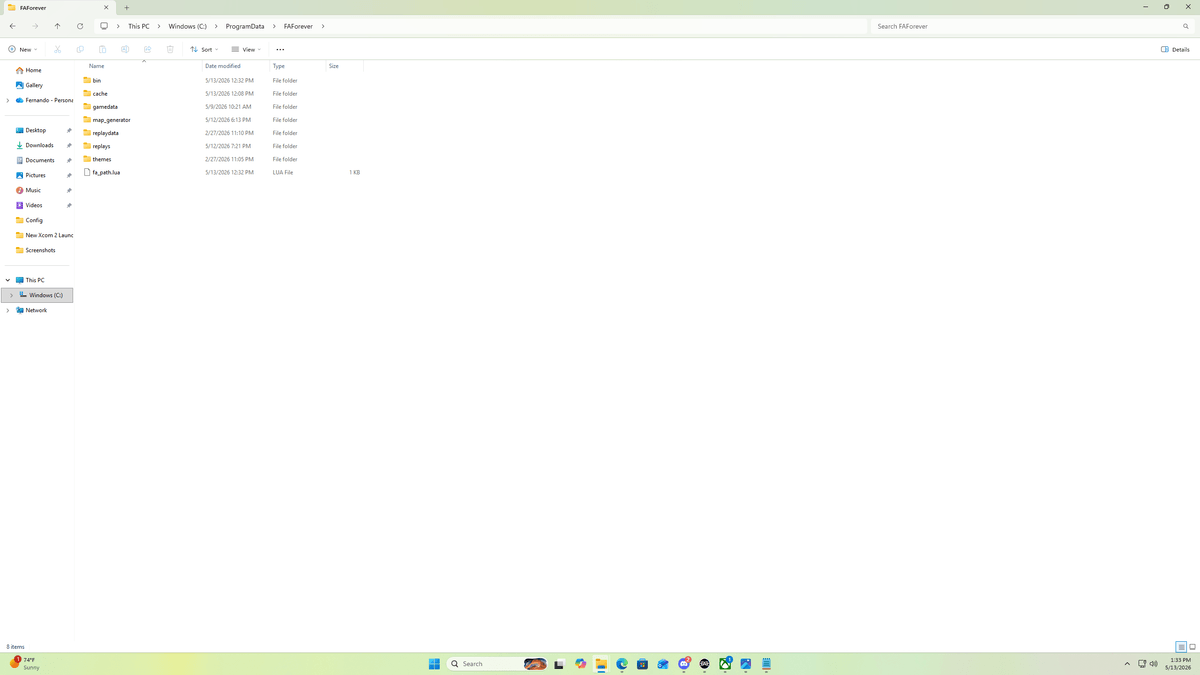
Task: Open Discord from the taskbar
Action: pyautogui.click(x=684, y=664)
